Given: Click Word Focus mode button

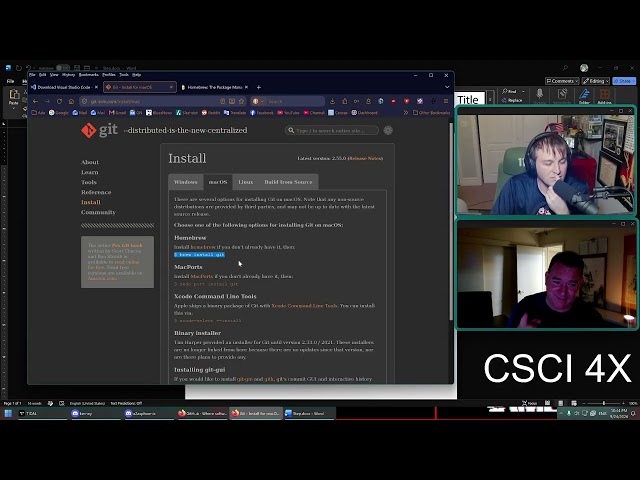Looking at the screenshot, I should (529, 403).
